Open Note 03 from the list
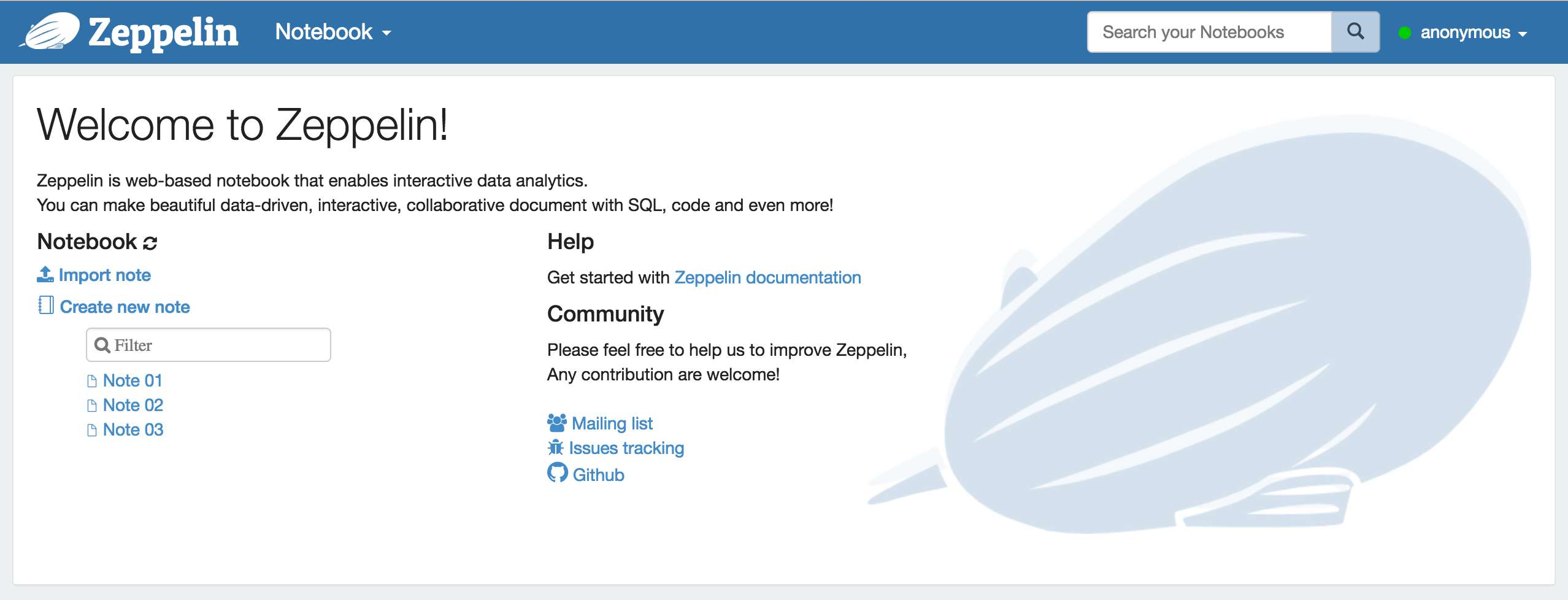Image resolution: width=1568 pixels, height=600 pixels. click(x=133, y=429)
